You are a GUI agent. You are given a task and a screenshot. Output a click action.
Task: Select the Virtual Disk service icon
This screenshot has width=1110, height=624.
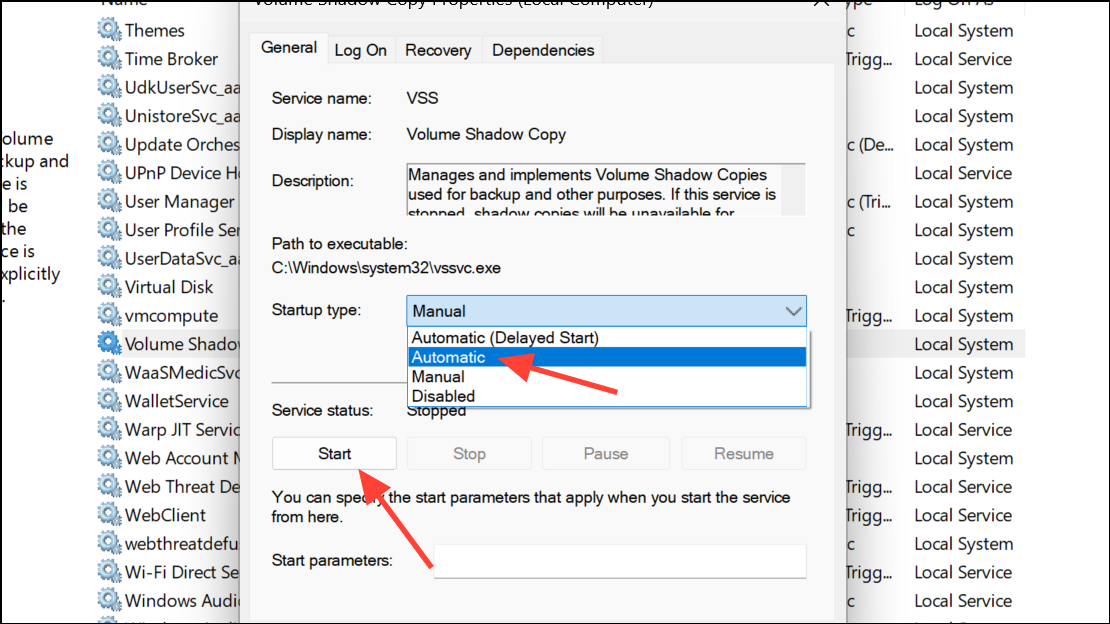pos(108,287)
